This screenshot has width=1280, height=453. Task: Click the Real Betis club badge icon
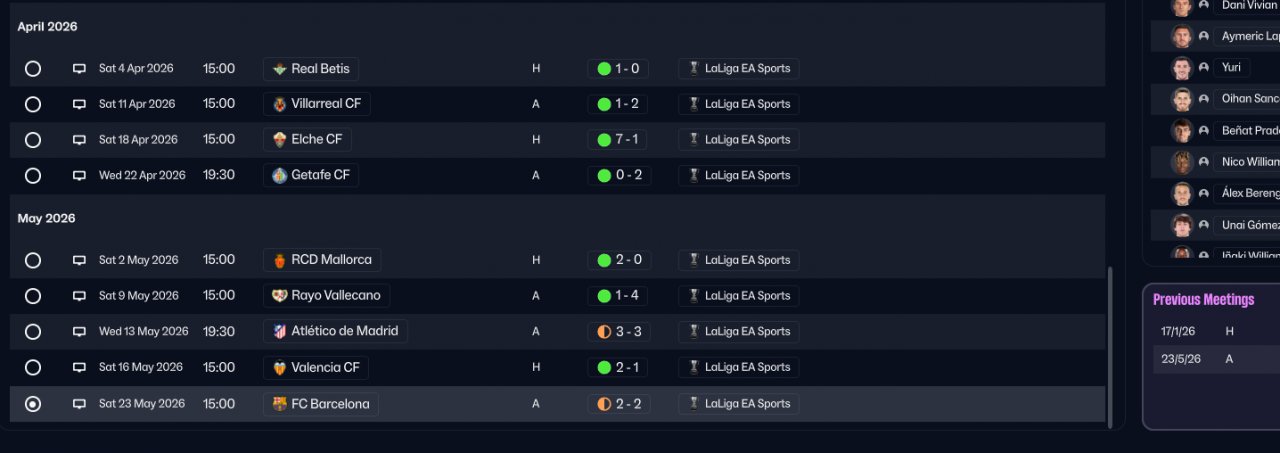point(280,69)
